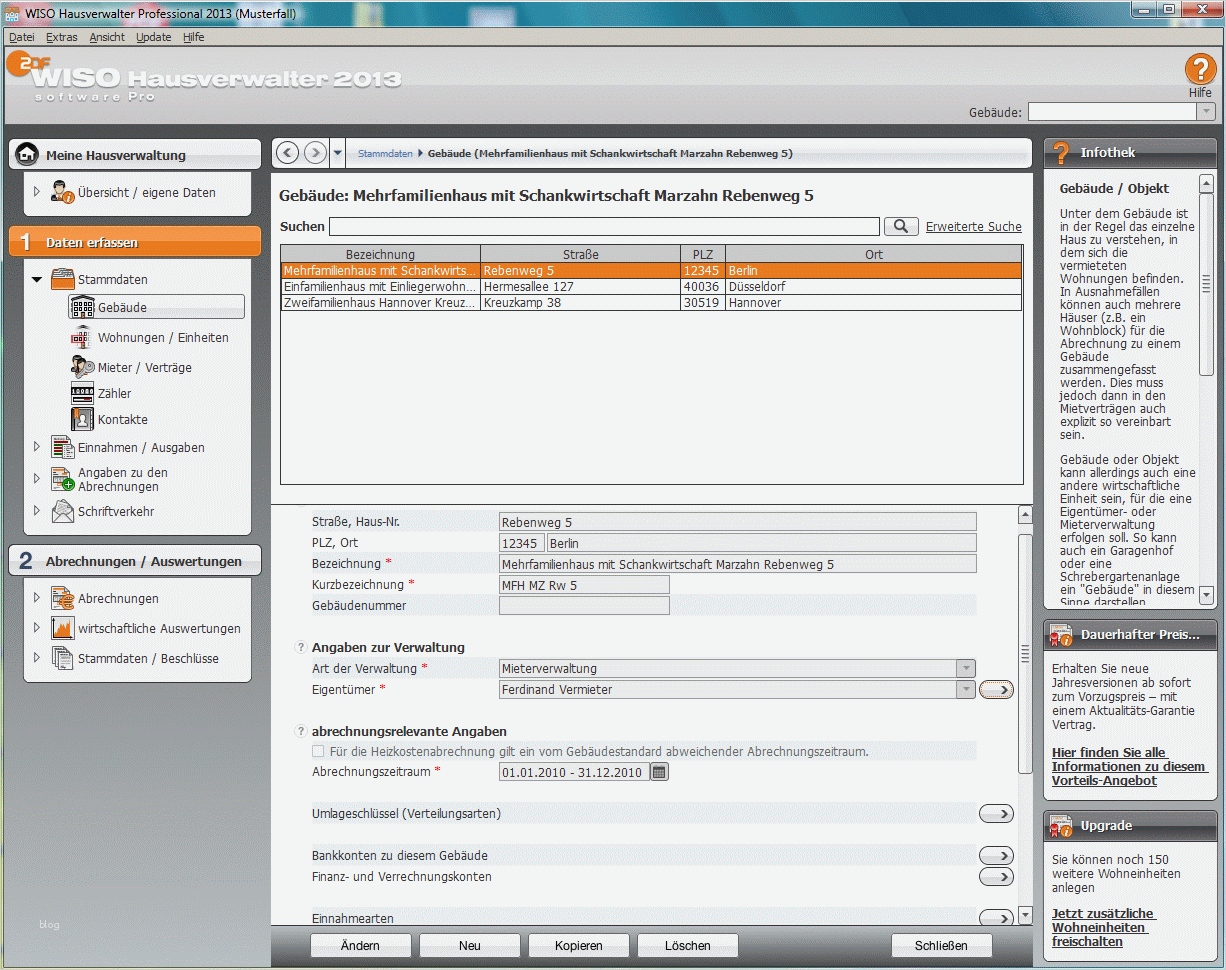Screen dimensions: 1226x970
Task: Open Finanz- und Verrechnungskonten arrow button
Action: [x=996, y=877]
